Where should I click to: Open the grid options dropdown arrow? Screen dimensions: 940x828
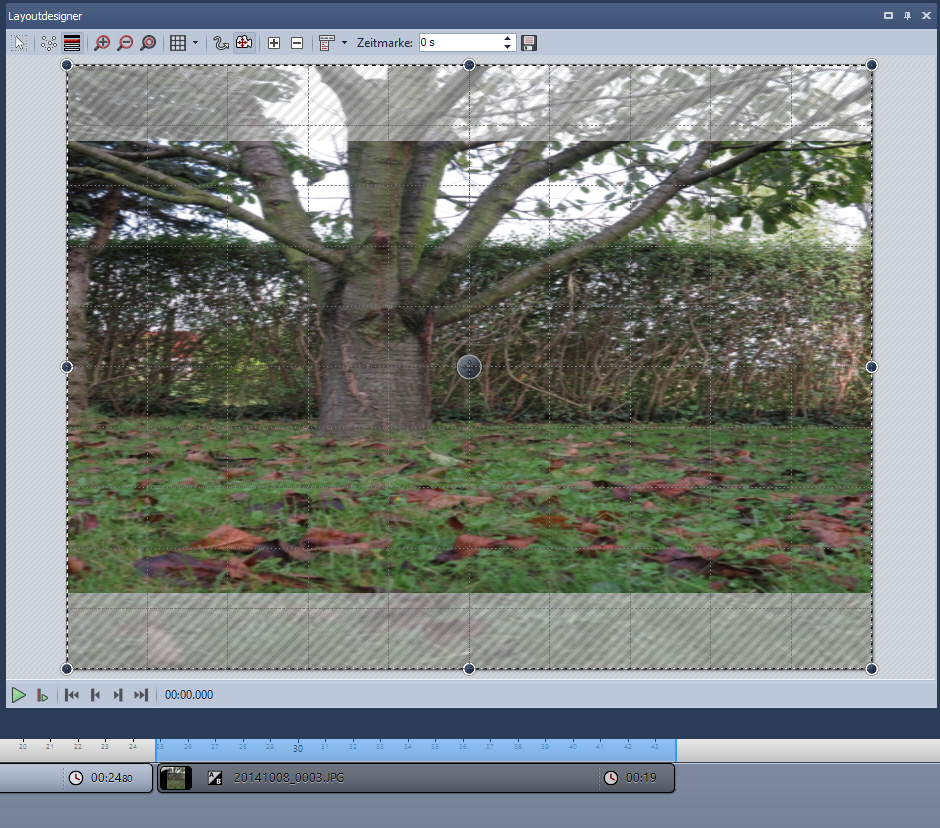[x=195, y=43]
